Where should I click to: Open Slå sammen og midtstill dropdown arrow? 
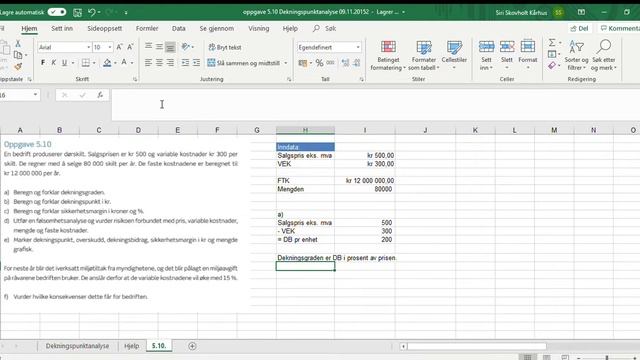click(286, 63)
